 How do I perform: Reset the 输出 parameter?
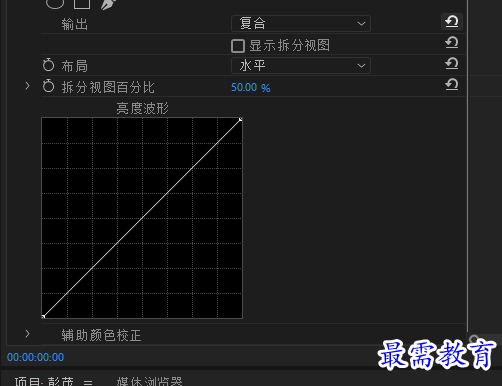click(452, 22)
